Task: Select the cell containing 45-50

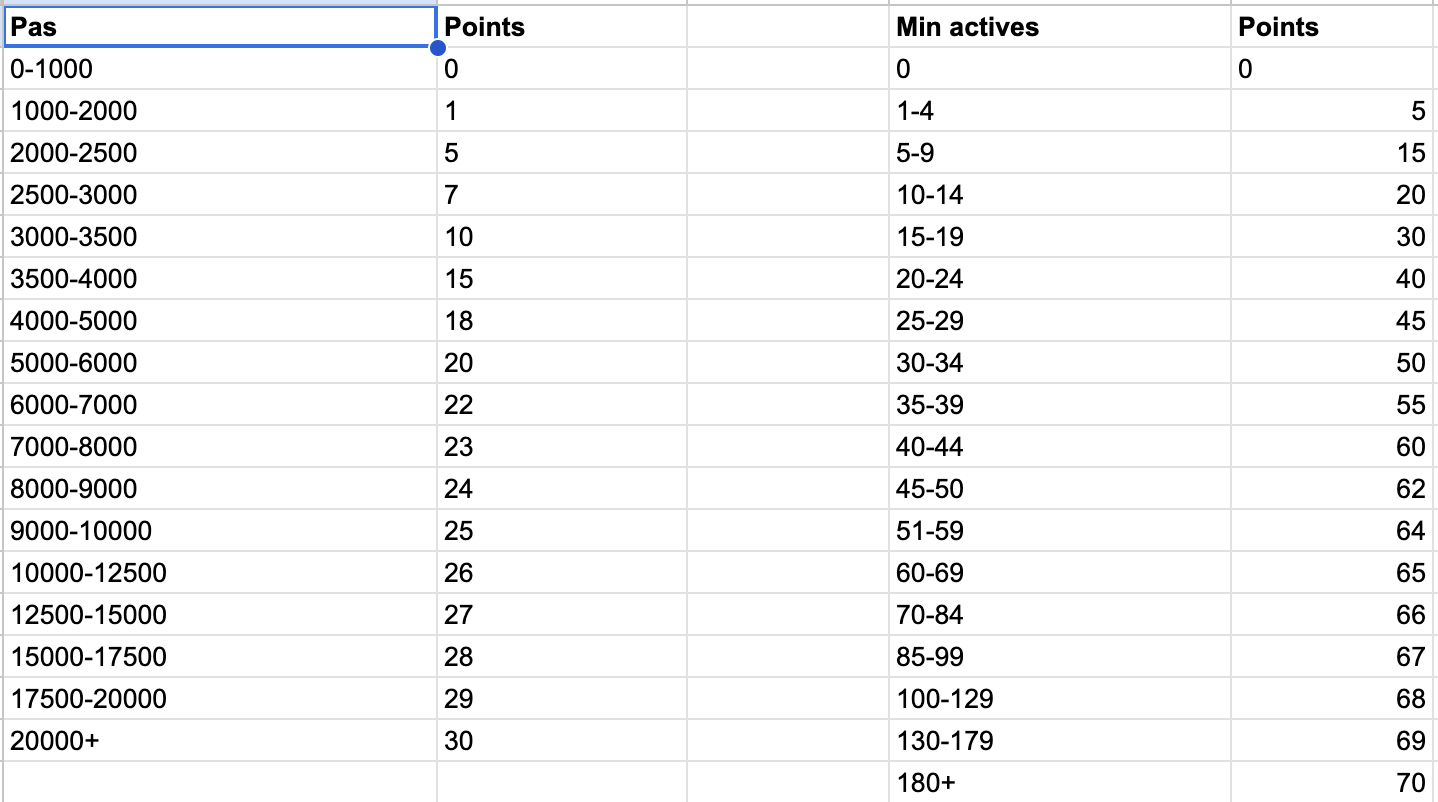Action: coord(1059,489)
